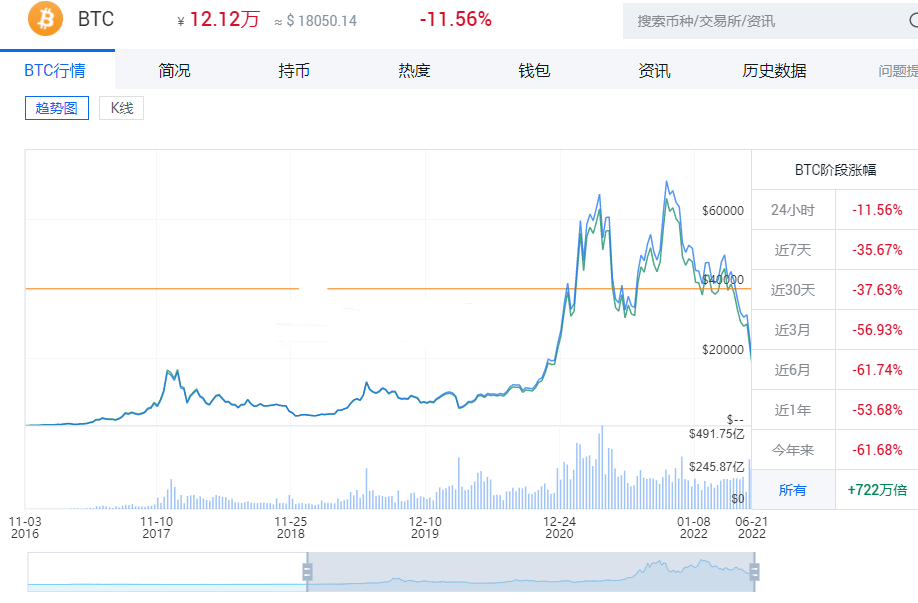Viewport: 918px width, 603px height.
Task: Select the 近1年 period row
Action: point(834,410)
